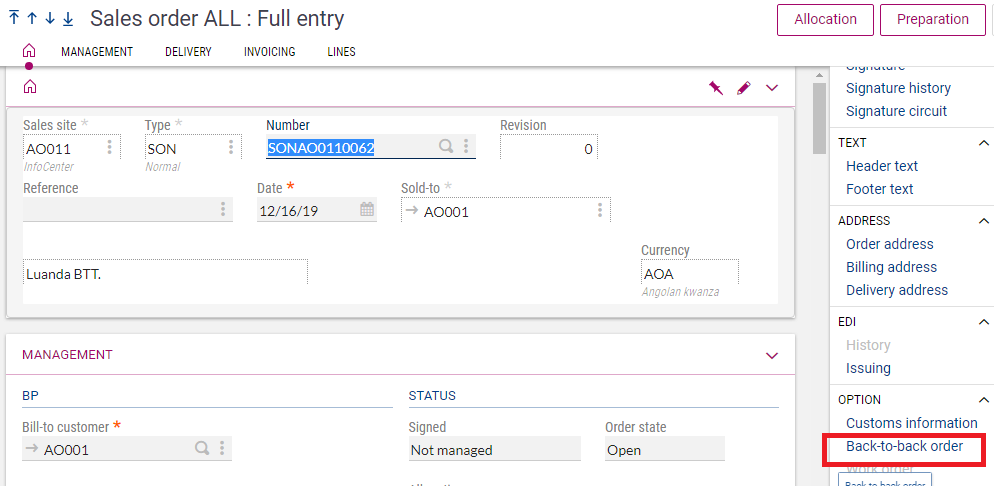The width and height of the screenshot is (994, 486).
Task: Open Sales site field actions menu
Action: tap(109, 148)
